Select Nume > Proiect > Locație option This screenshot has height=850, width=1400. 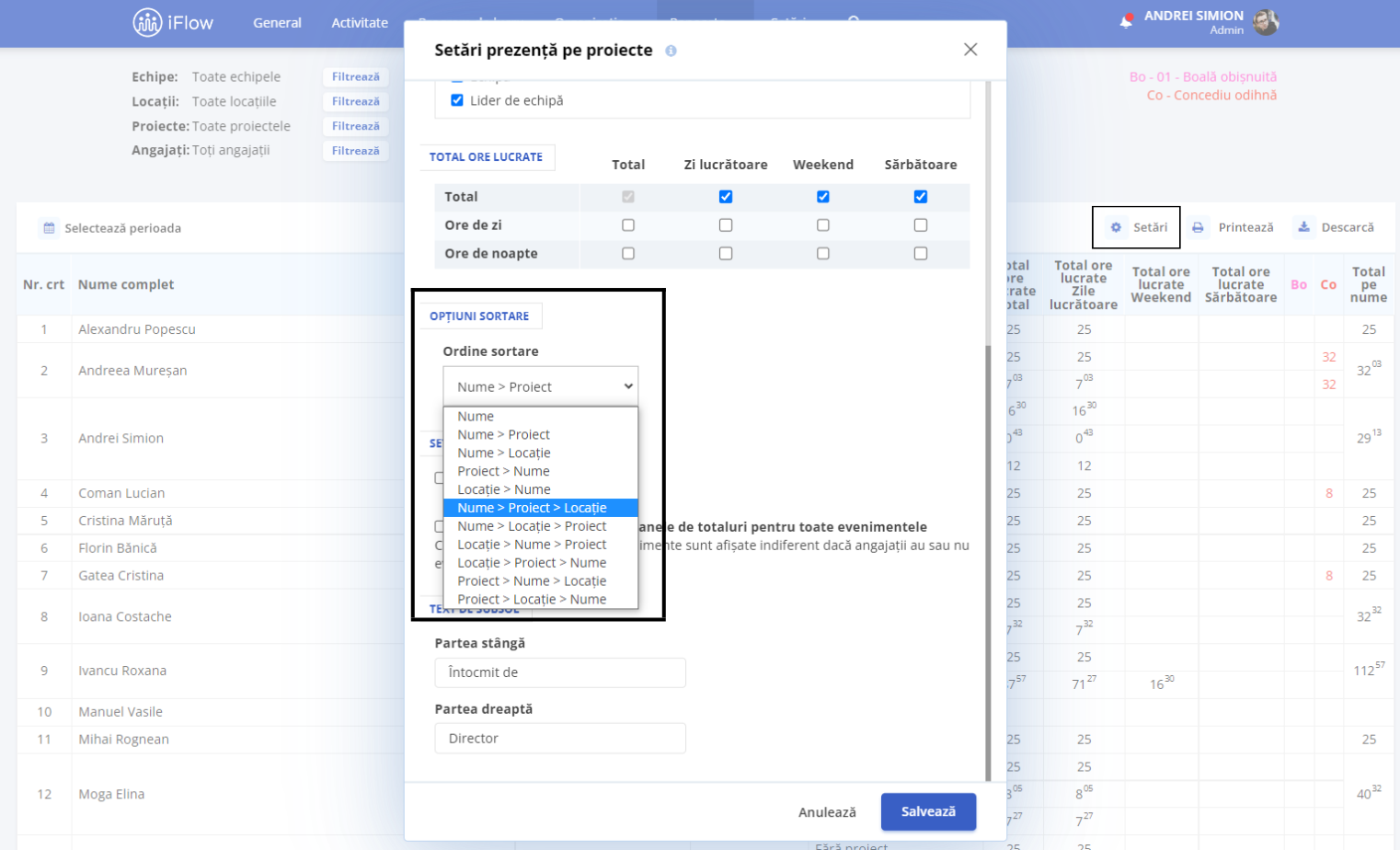541,508
